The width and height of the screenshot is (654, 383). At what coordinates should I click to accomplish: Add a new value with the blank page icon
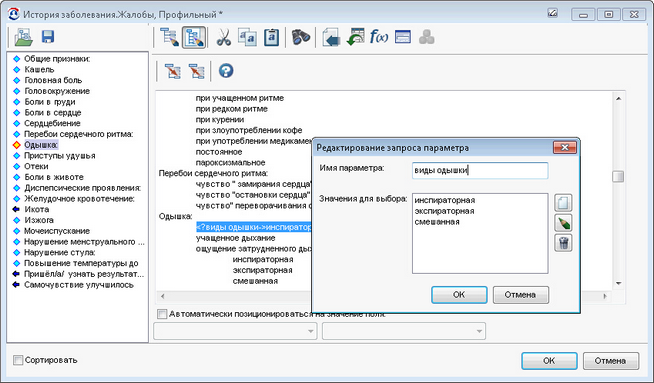[563, 203]
